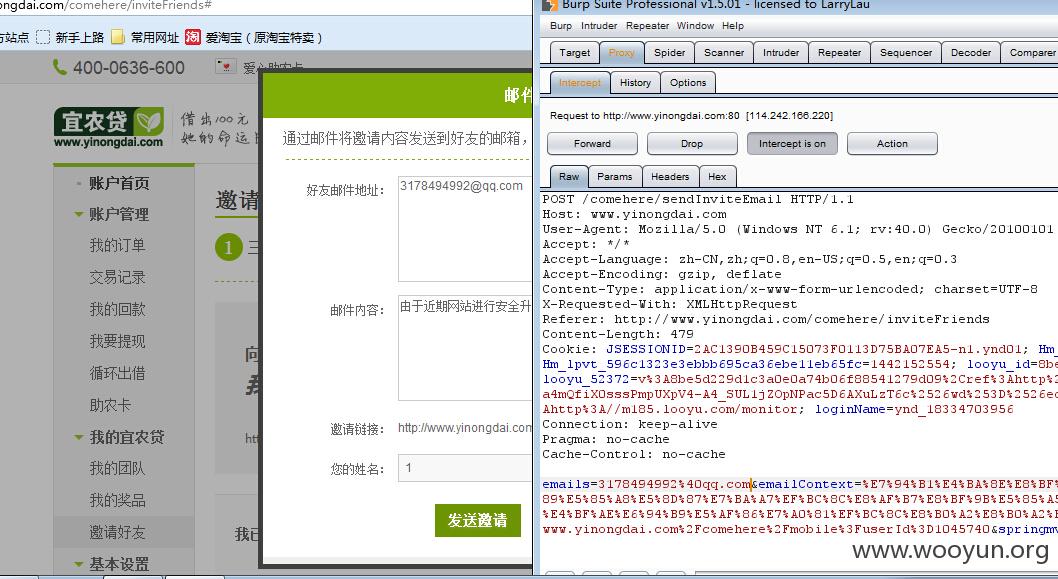Click the Content-Length: 479 header line
The width and height of the screenshot is (1058, 579).
[x=618, y=334]
